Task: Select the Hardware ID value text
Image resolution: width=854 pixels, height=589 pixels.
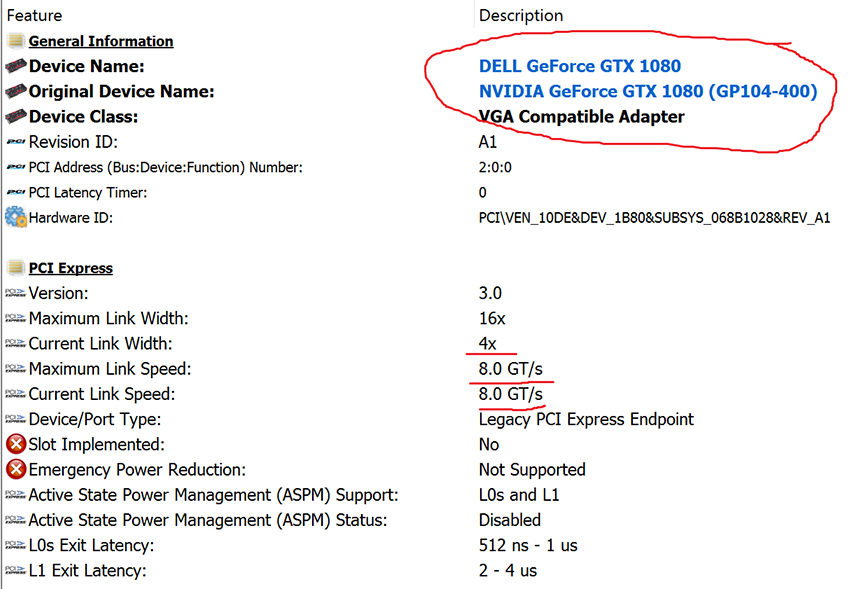Action: [x=654, y=217]
